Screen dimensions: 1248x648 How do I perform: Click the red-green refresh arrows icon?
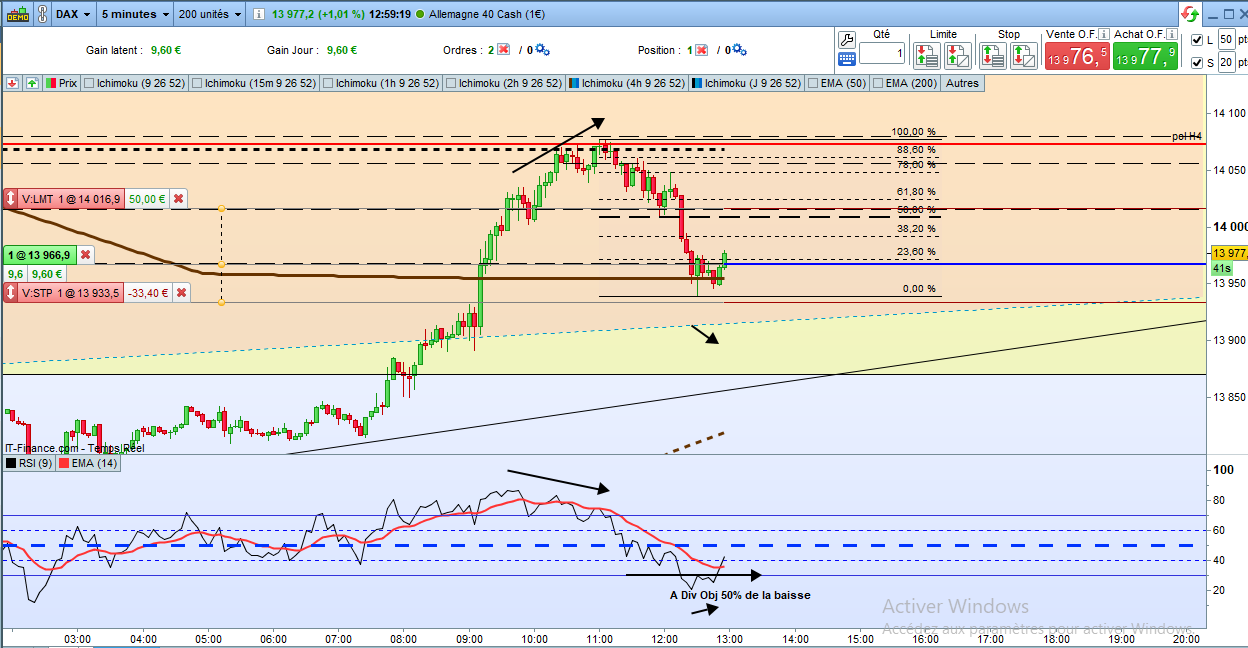click(1190, 14)
